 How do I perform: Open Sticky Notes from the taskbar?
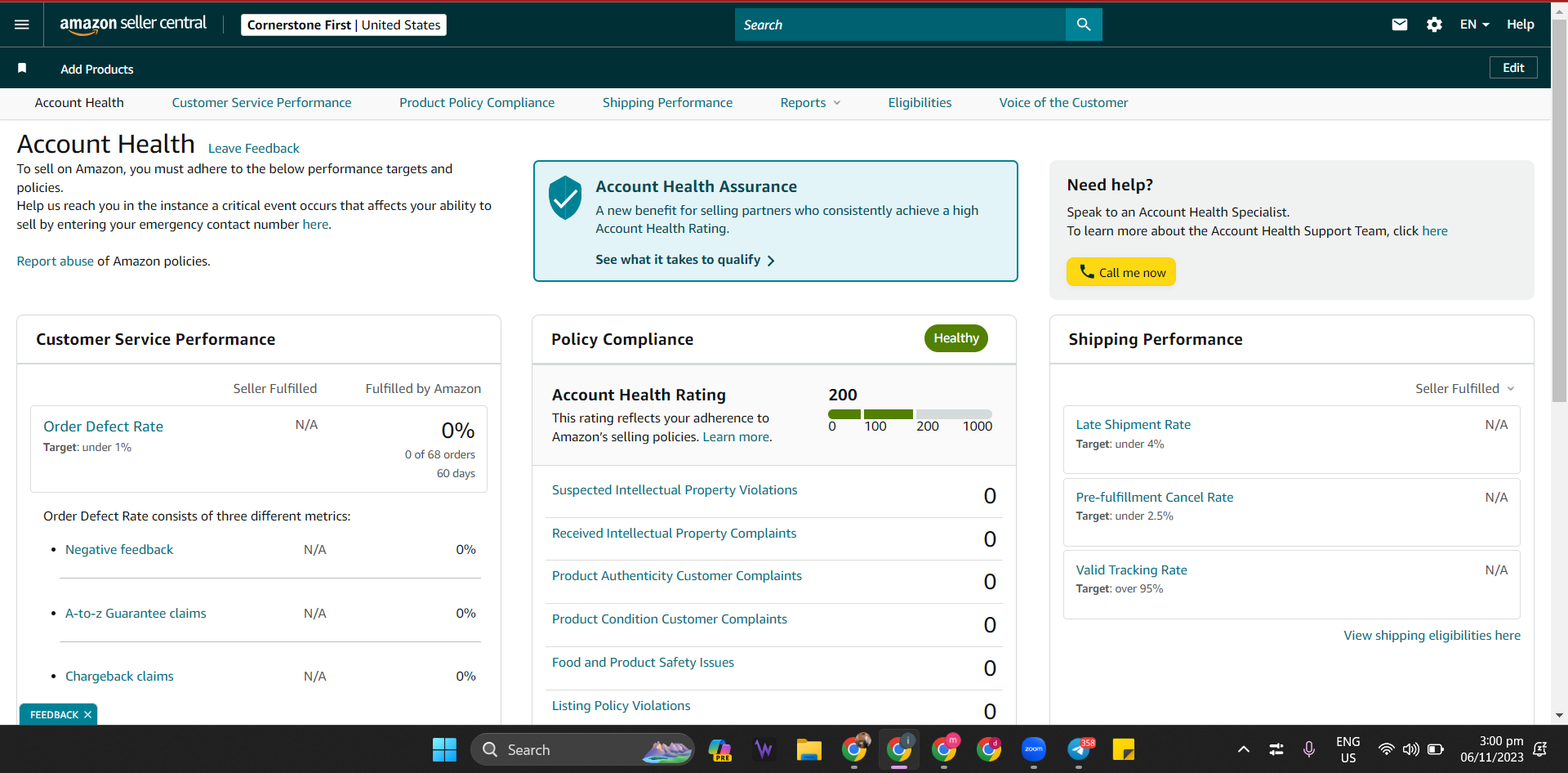(x=1124, y=749)
